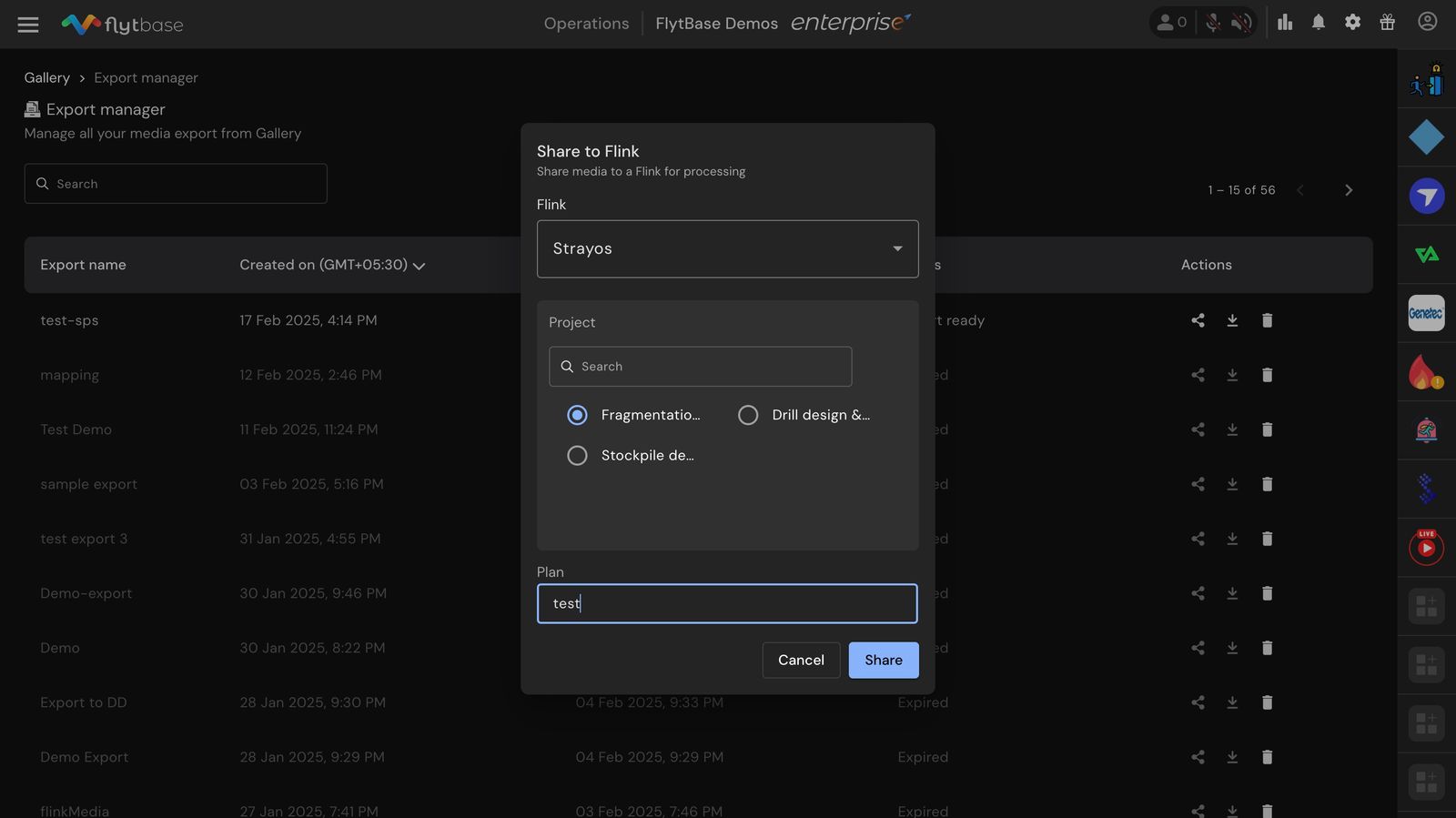
Task: Click the flinkMedia export name
Action: [75, 811]
